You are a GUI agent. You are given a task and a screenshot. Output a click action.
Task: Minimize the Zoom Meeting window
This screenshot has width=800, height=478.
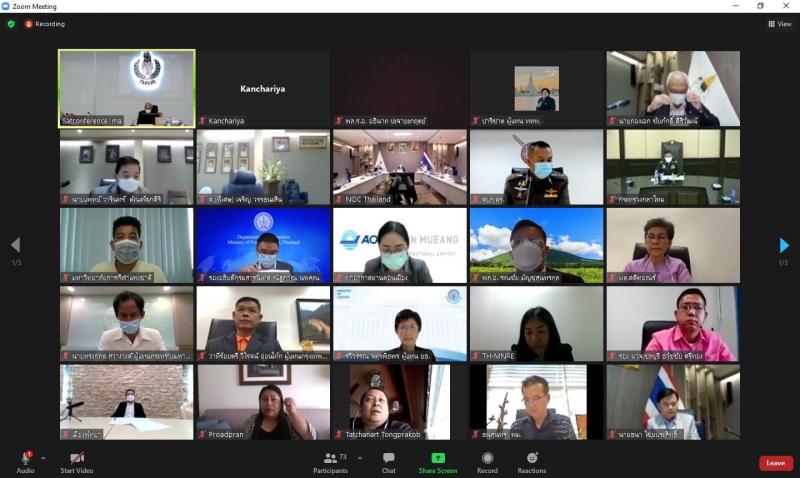736,6
